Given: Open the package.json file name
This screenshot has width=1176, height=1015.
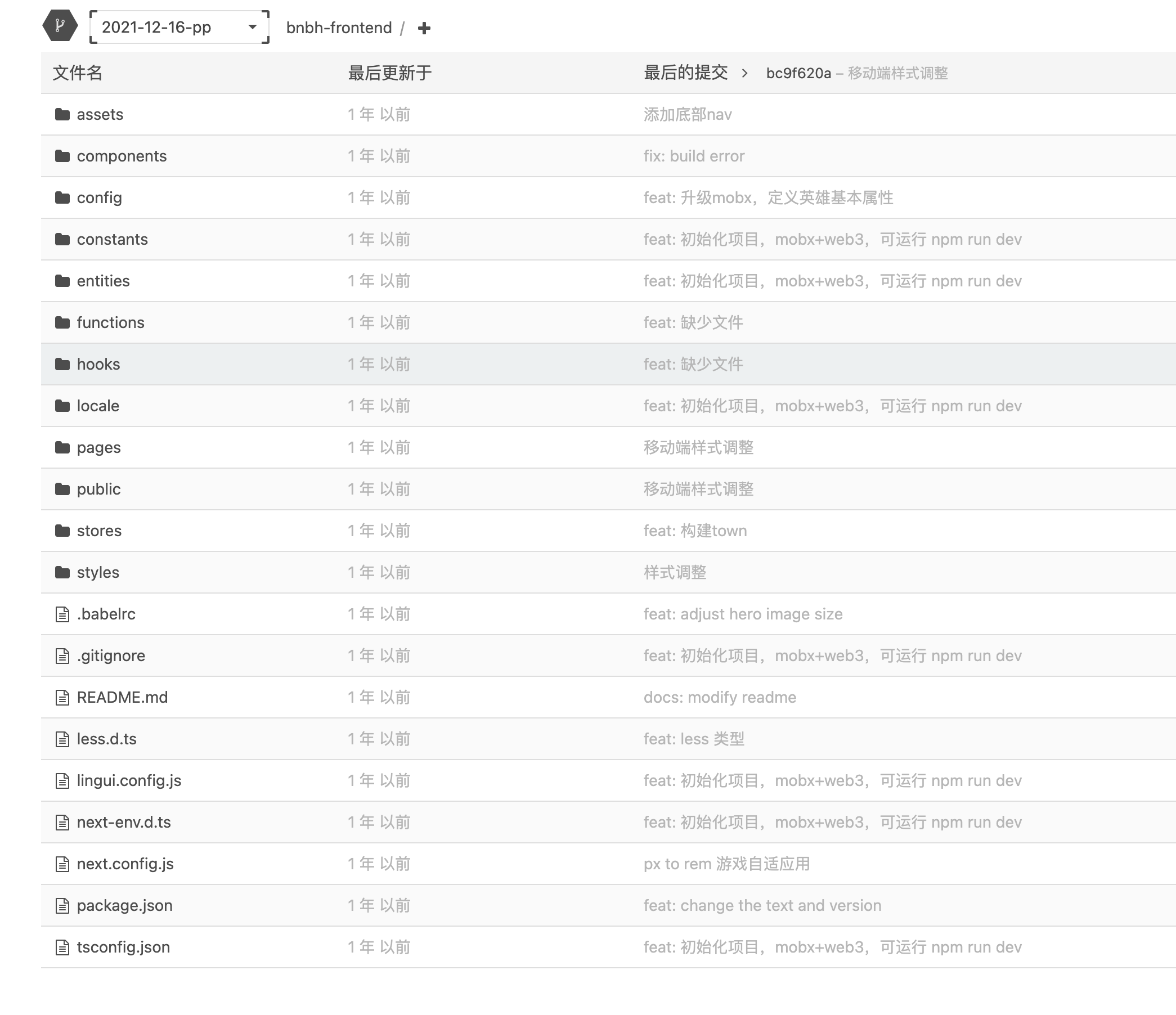Looking at the screenshot, I should coord(125,905).
